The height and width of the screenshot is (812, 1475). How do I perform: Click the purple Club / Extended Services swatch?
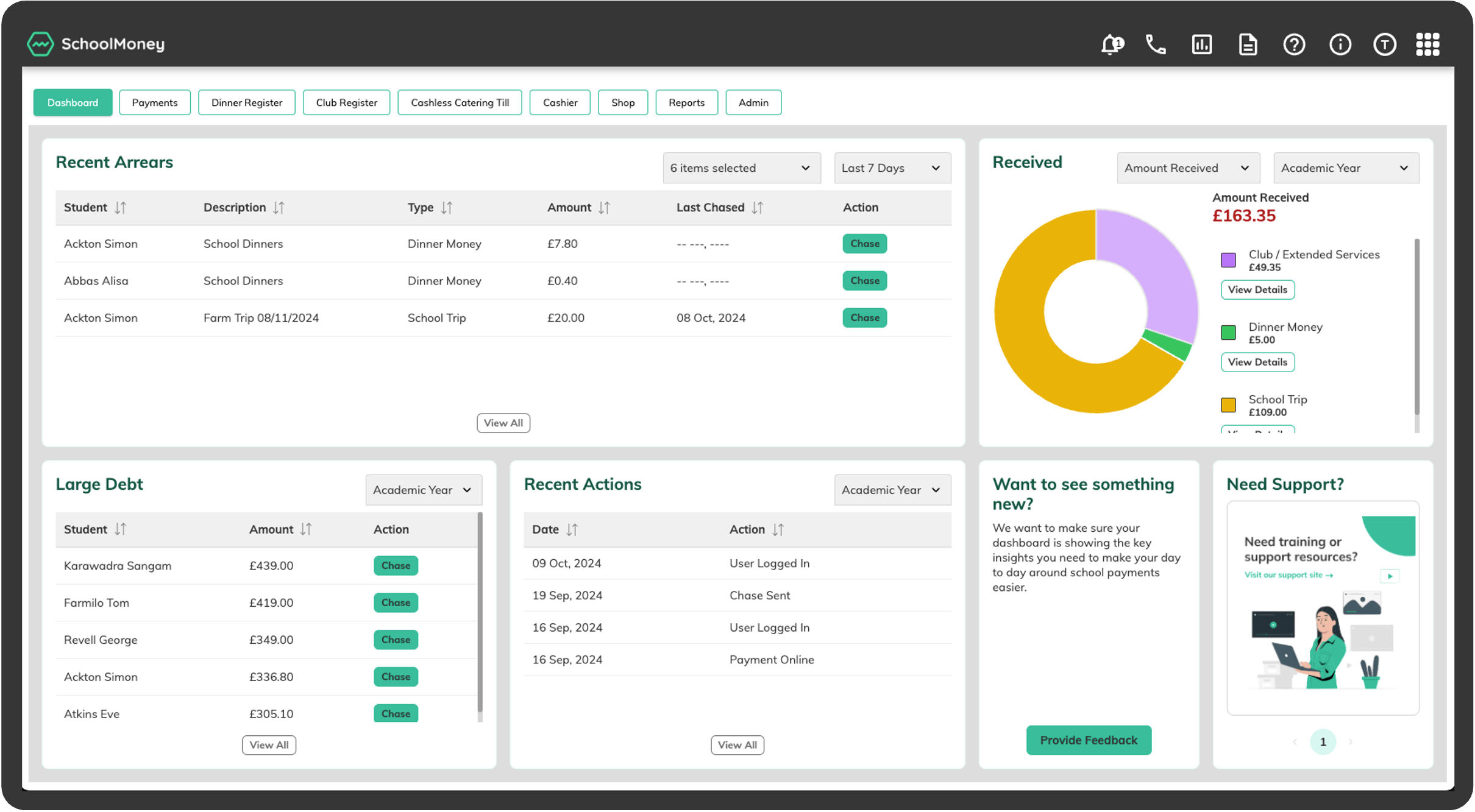pyautogui.click(x=1228, y=260)
